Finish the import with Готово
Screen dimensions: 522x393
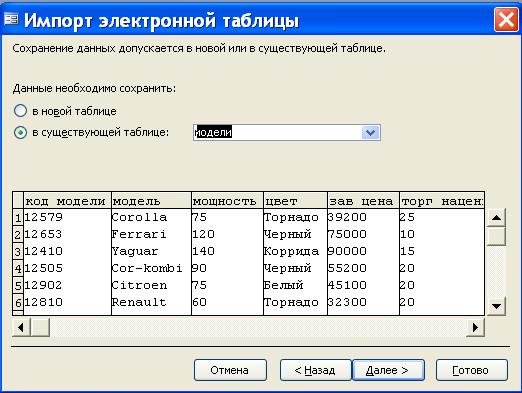pos(471,370)
